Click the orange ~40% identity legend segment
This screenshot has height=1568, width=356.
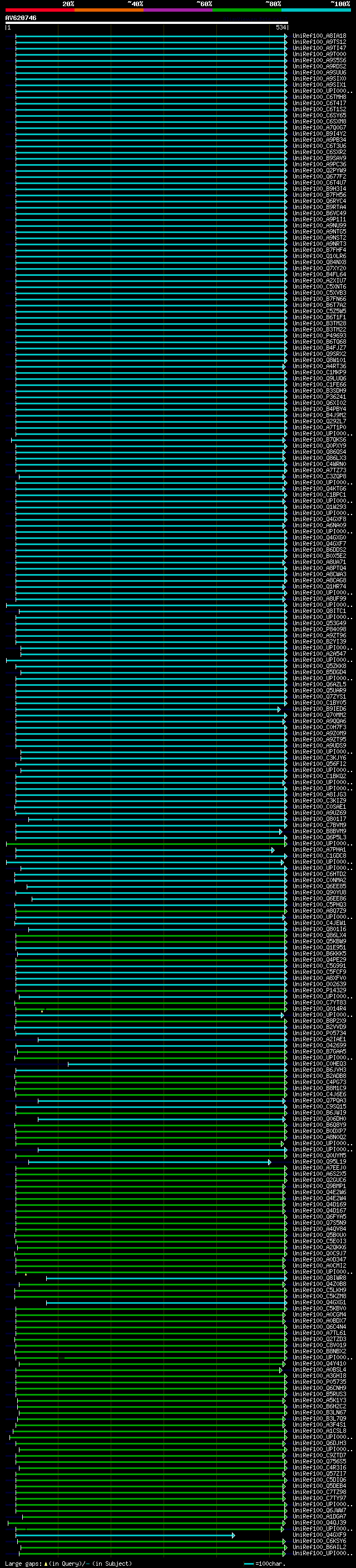109,10
